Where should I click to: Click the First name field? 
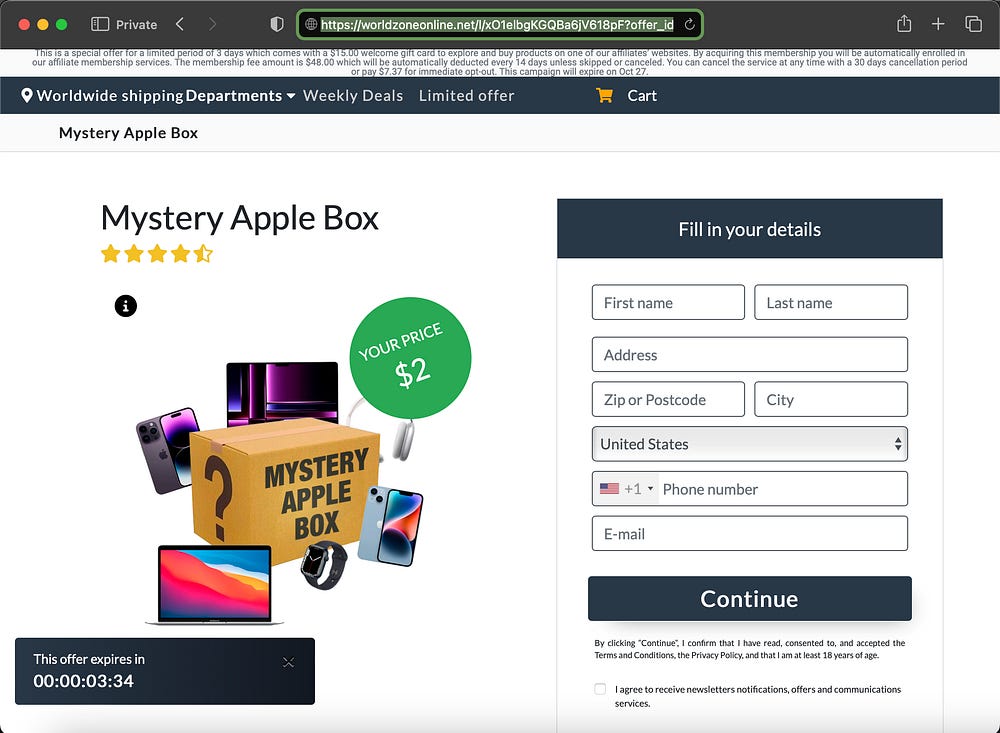tap(668, 302)
